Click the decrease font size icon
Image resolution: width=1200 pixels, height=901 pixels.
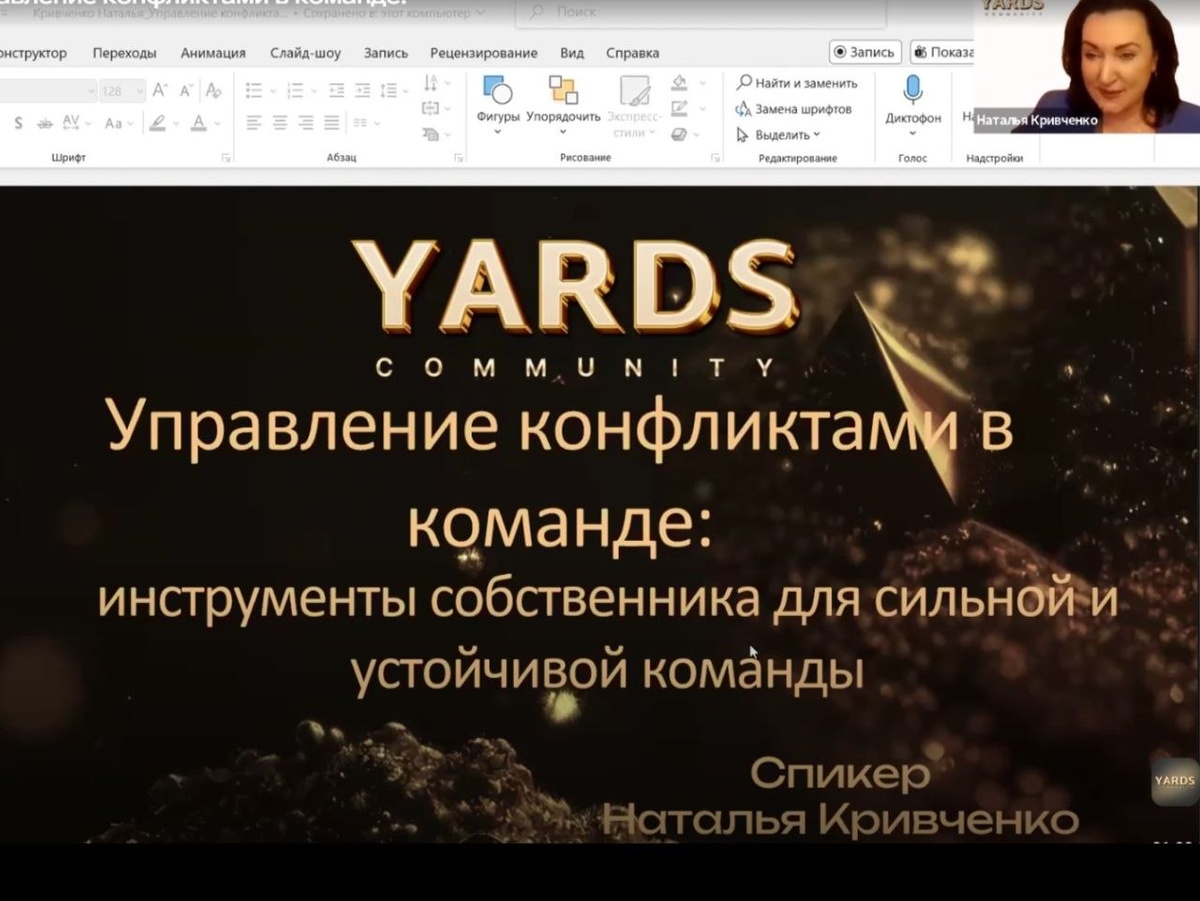click(x=186, y=90)
